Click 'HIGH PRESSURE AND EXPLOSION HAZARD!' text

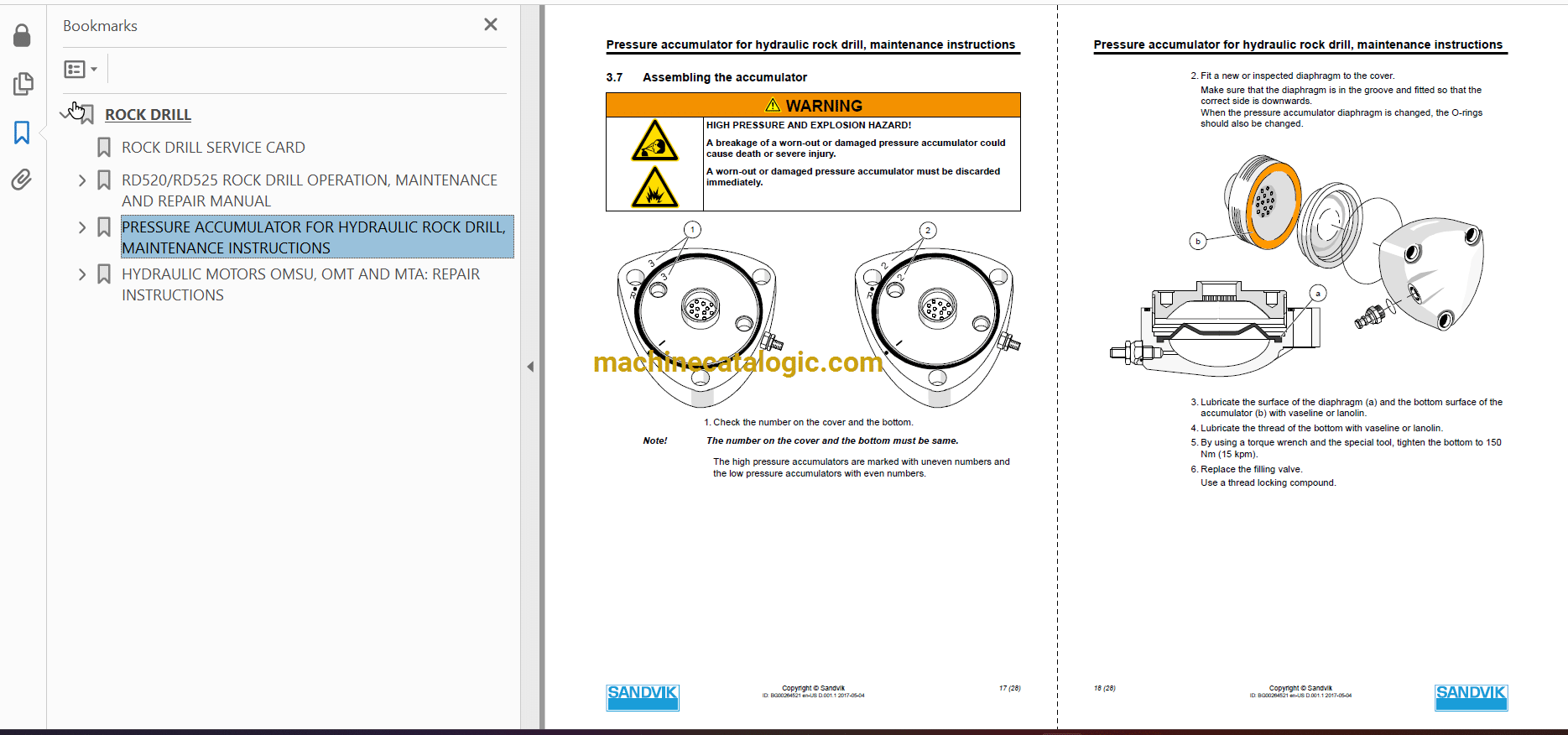[809, 125]
